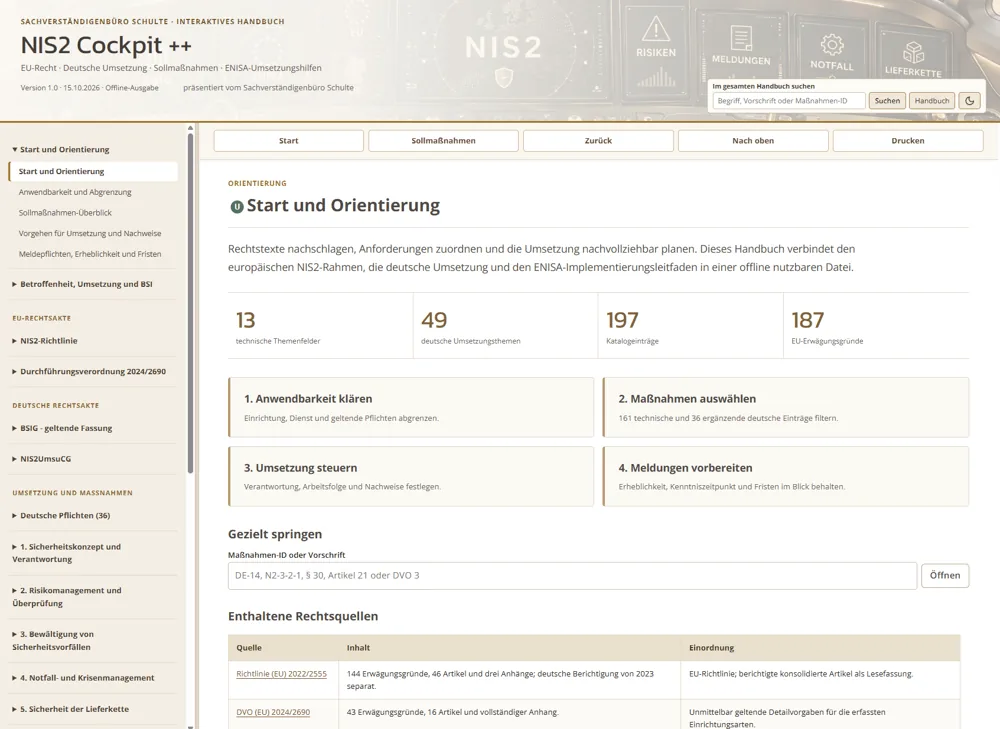Expand Deutsche Pflichten (36)

click(61, 515)
